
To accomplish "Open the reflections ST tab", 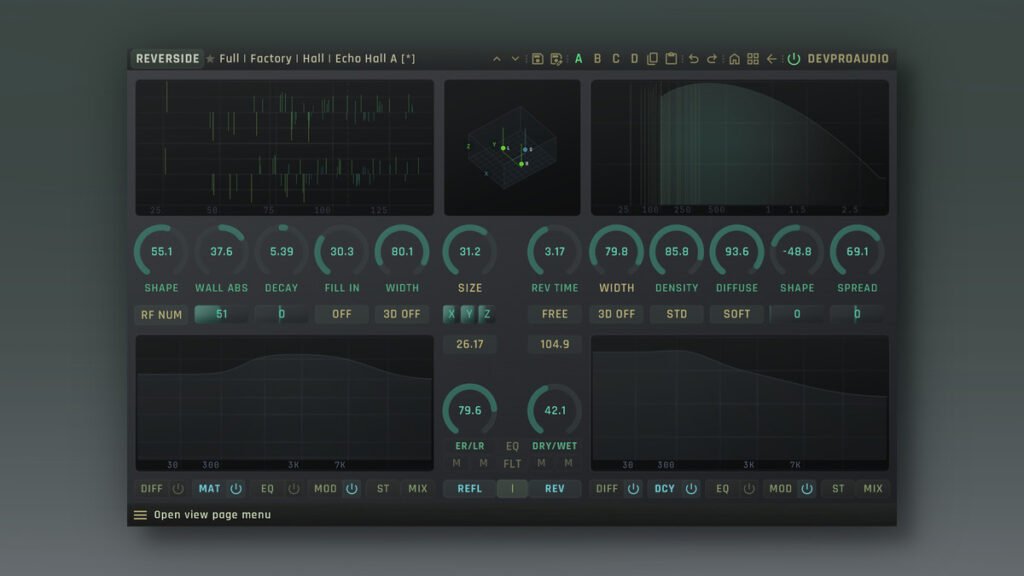I will click(383, 488).
